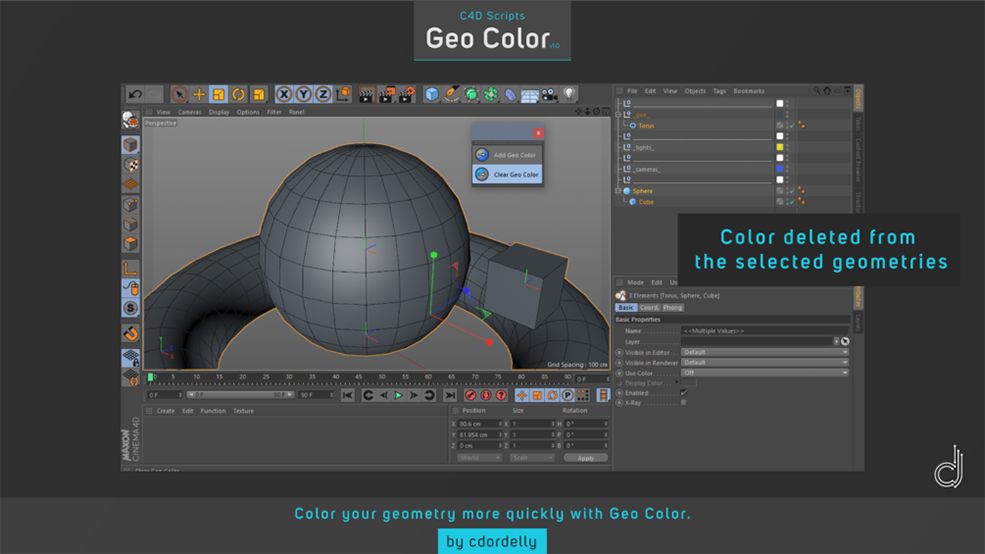Add a Light object
The height and width of the screenshot is (554, 985).
(569, 94)
